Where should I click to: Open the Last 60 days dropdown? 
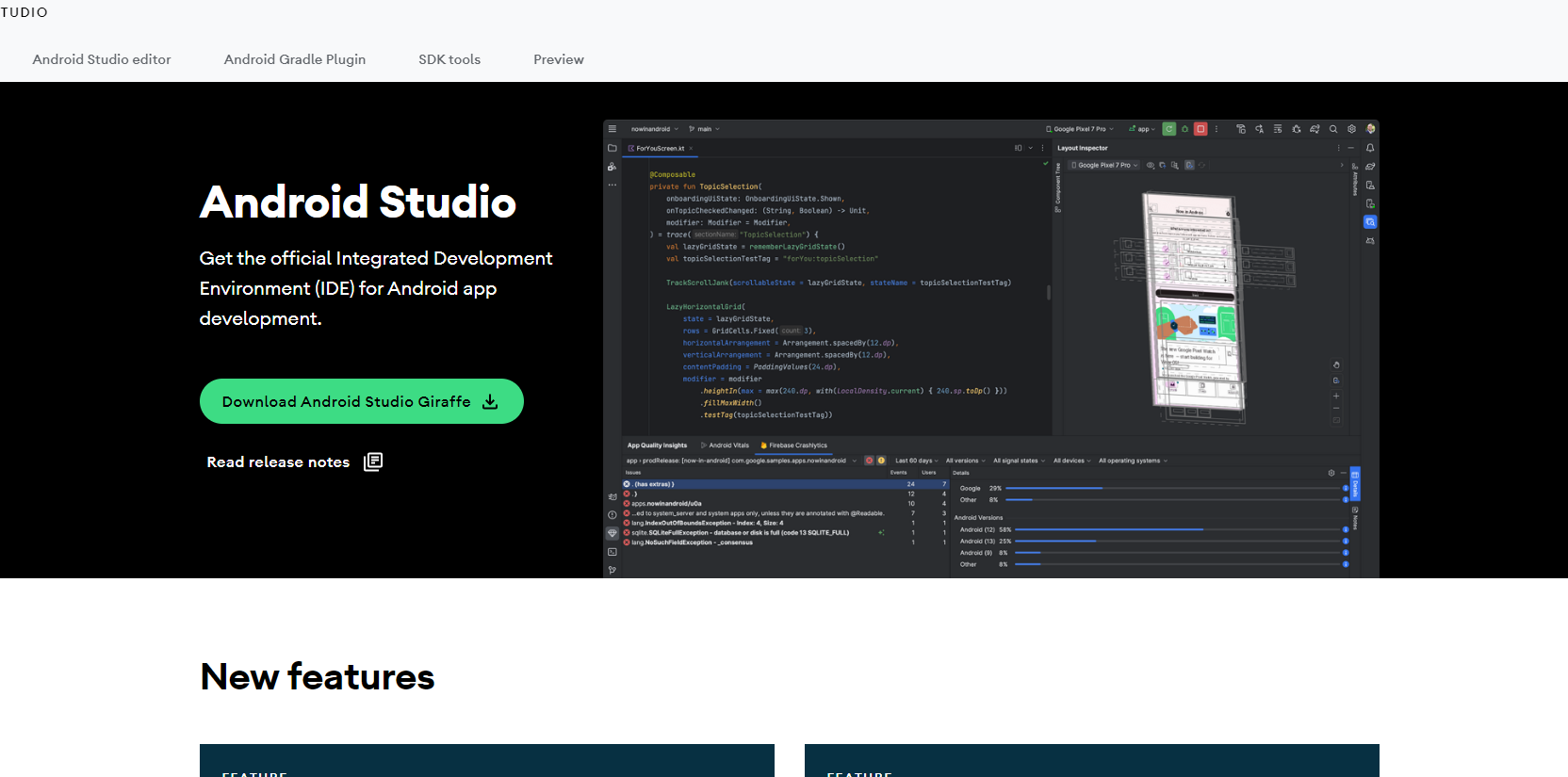coord(916,461)
